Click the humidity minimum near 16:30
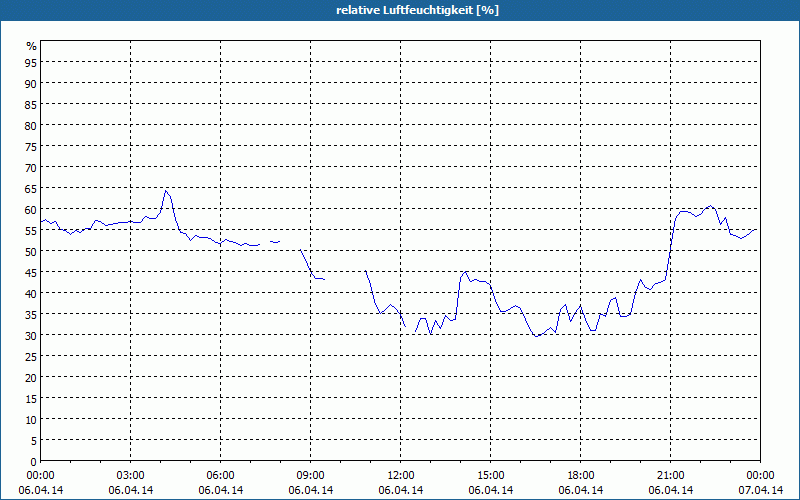Screen dimensions: 800x500 536,336
